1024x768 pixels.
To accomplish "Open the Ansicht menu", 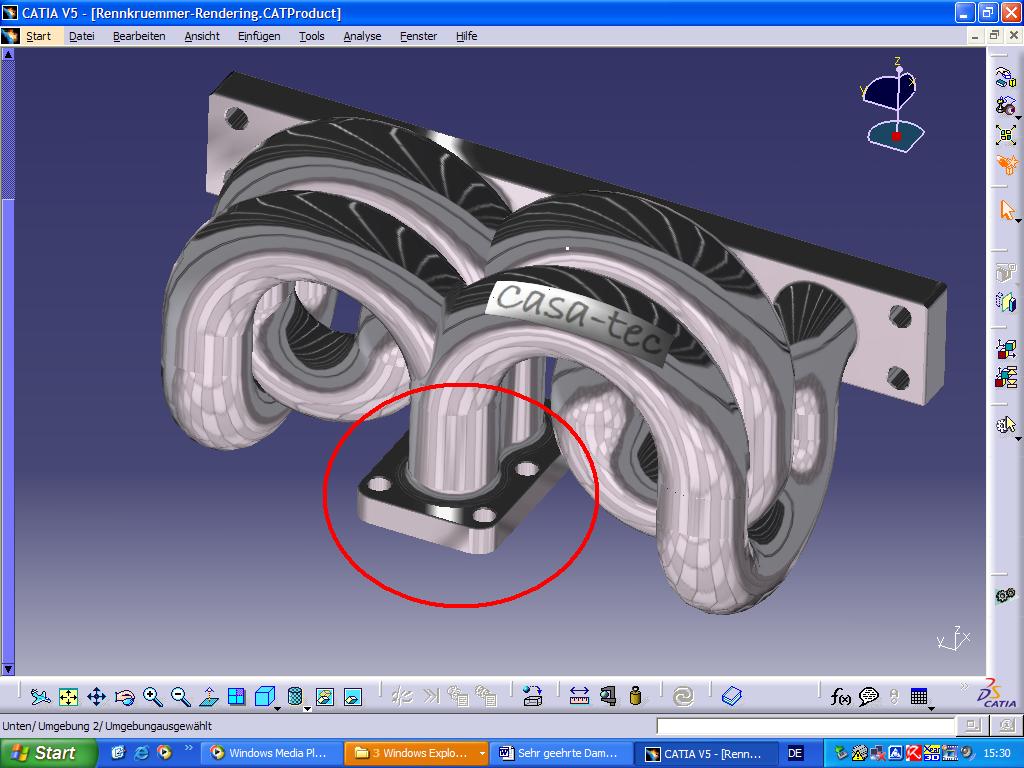I will (x=202, y=36).
